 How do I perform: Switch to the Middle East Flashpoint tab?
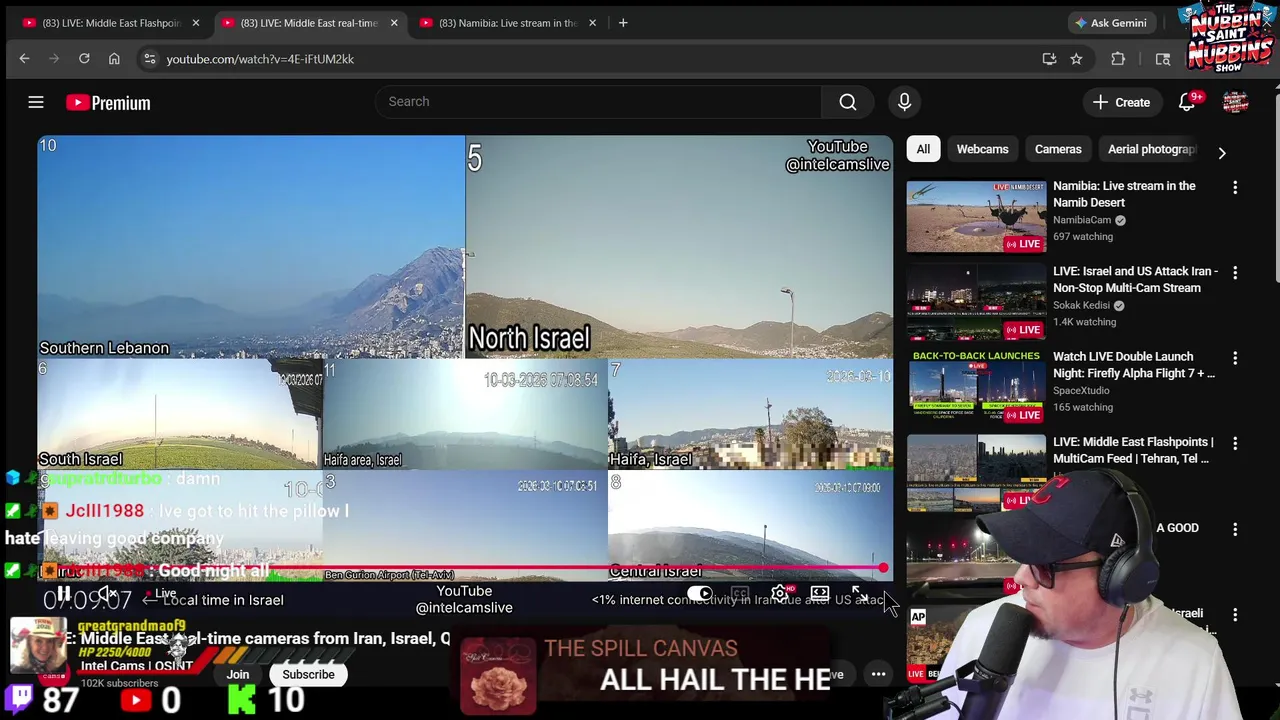click(110, 22)
